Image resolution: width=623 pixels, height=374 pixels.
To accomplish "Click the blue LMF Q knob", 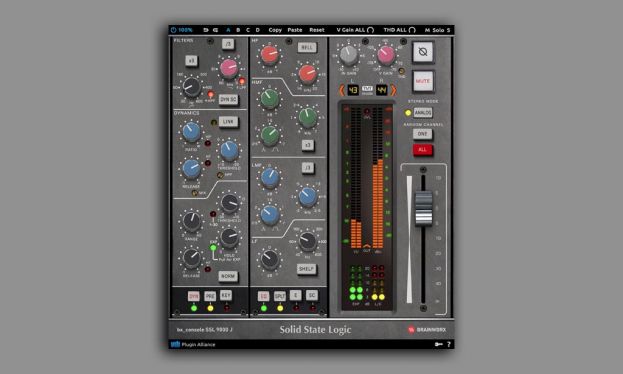I will pyautogui.click(x=270, y=215).
